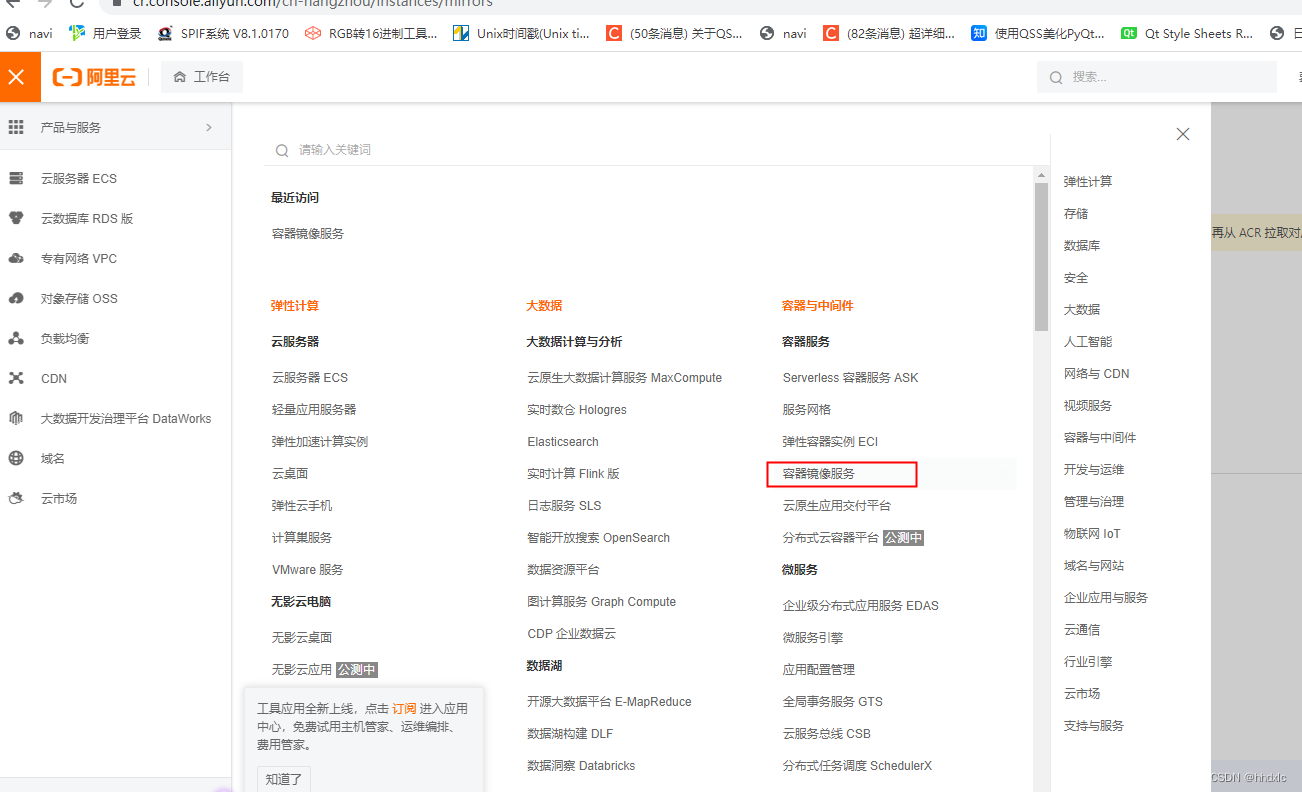Open 实时计算 Flink 版 link
The width and height of the screenshot is (1302, 792).
(x=574, y=474)
